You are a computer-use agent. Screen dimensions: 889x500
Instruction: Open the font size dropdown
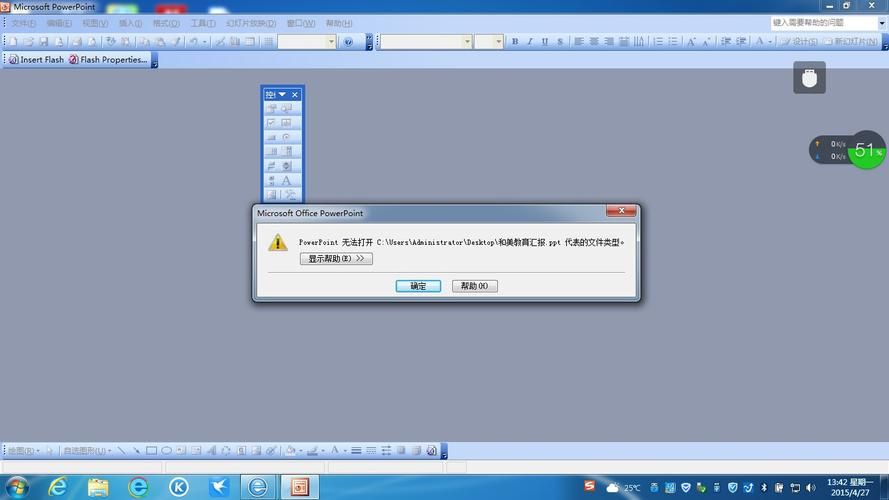[498, 41]
